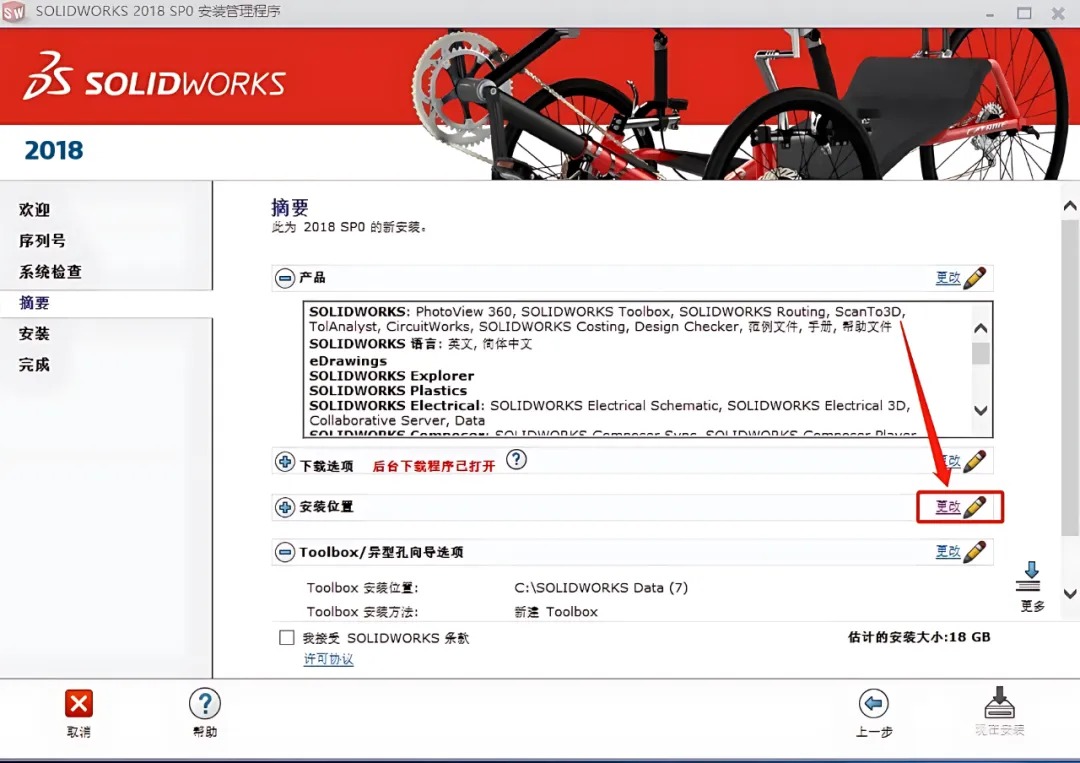The image size is (1080, 763).
Task: Open 帮助 help icon at bottom
Action: [205, 704]
